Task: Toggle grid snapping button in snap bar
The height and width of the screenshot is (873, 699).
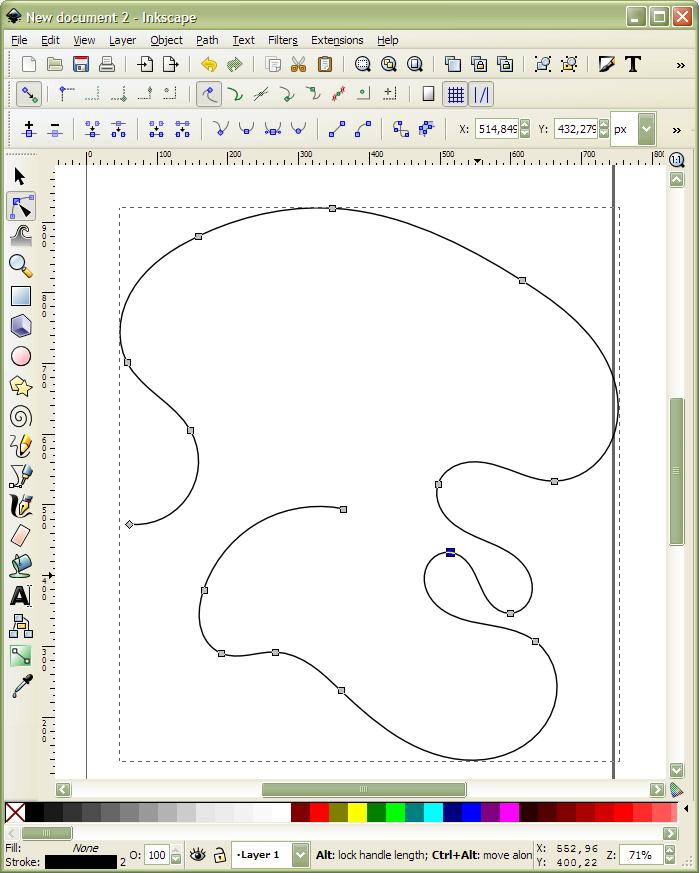Action: click(455, 94)
